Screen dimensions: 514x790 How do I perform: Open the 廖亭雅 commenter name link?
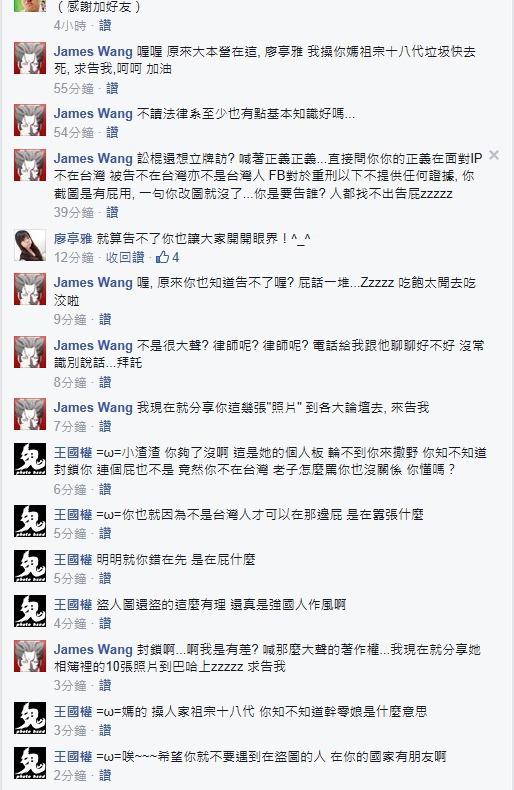coord(73,239)
